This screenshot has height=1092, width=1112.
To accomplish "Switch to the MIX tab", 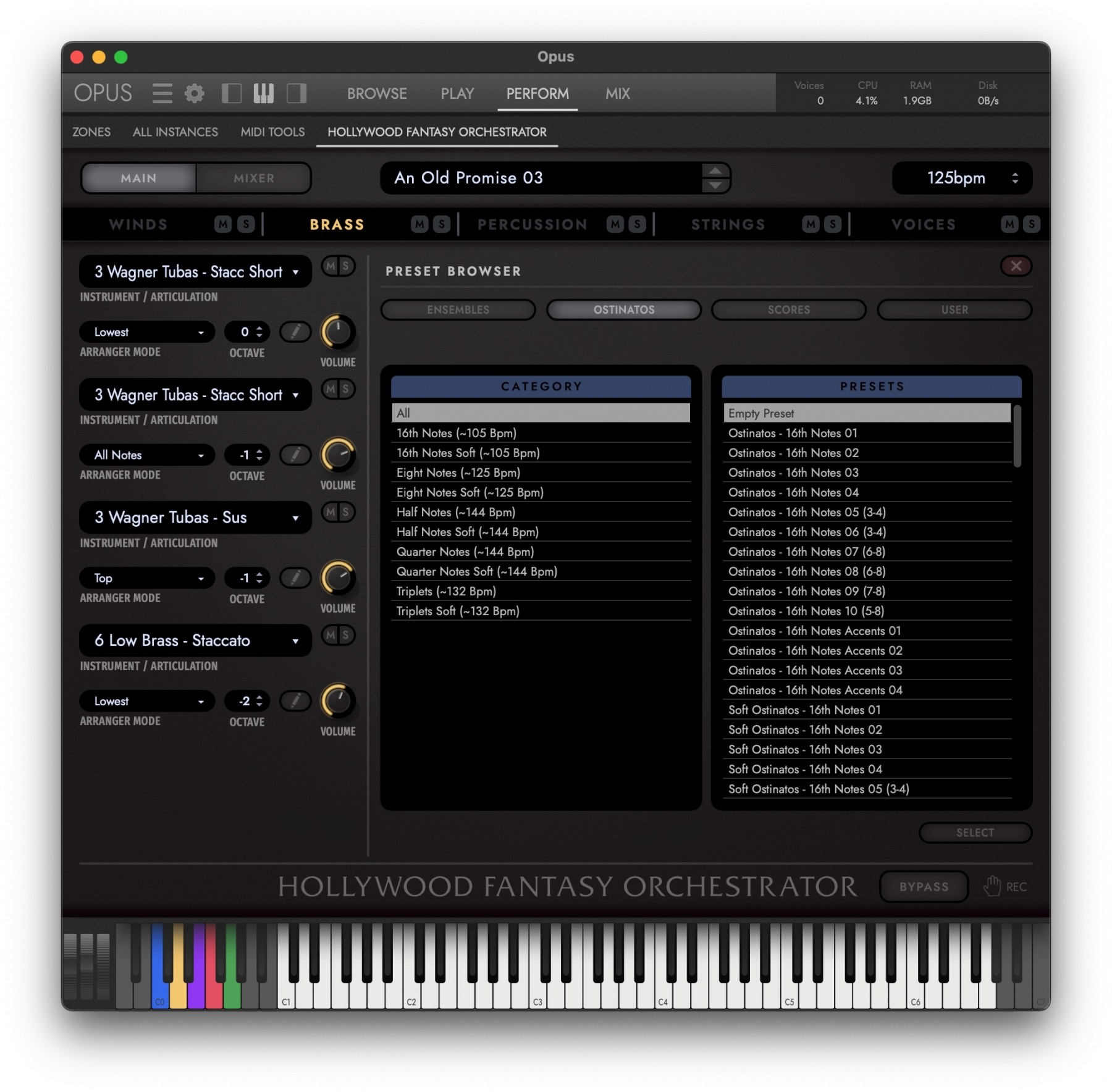I will [618, 93].
